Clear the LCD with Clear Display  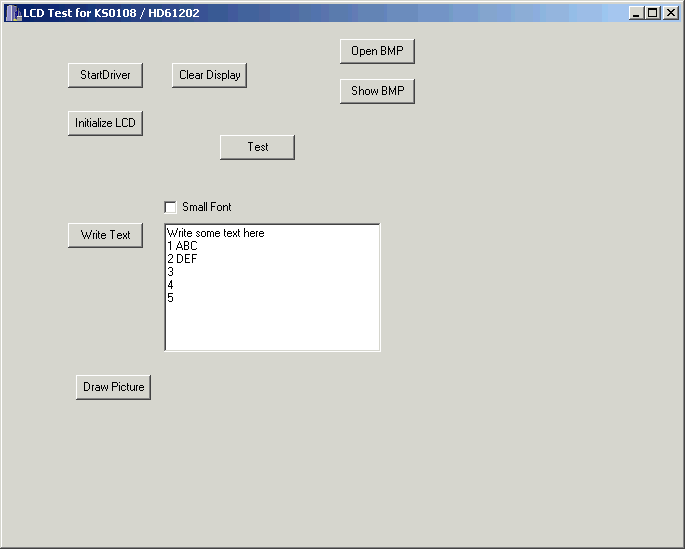(x=209, y=75)
